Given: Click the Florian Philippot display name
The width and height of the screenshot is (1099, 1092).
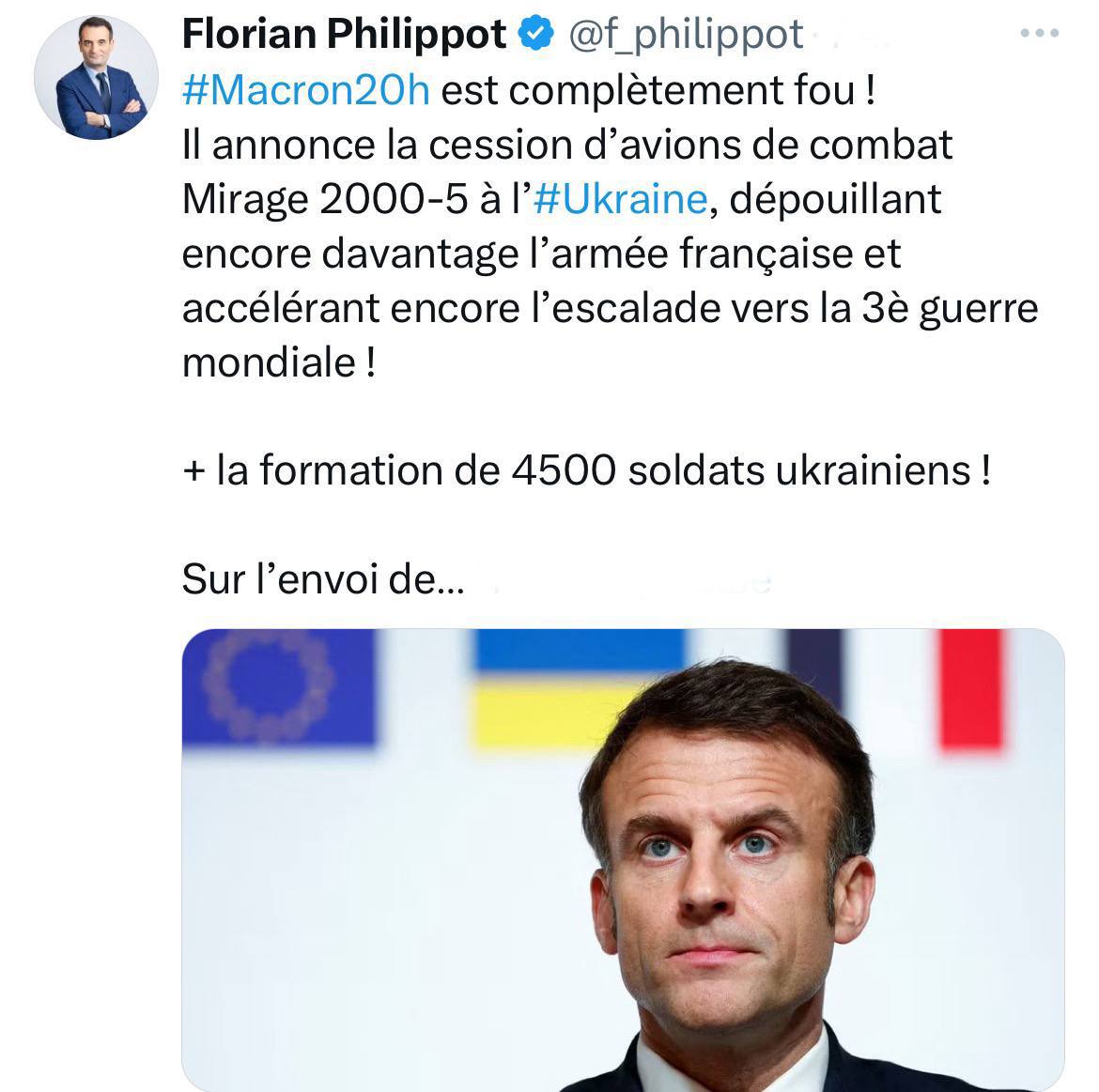Looking at the screenshot, I should pyautogui.click(x=344, y=36).
